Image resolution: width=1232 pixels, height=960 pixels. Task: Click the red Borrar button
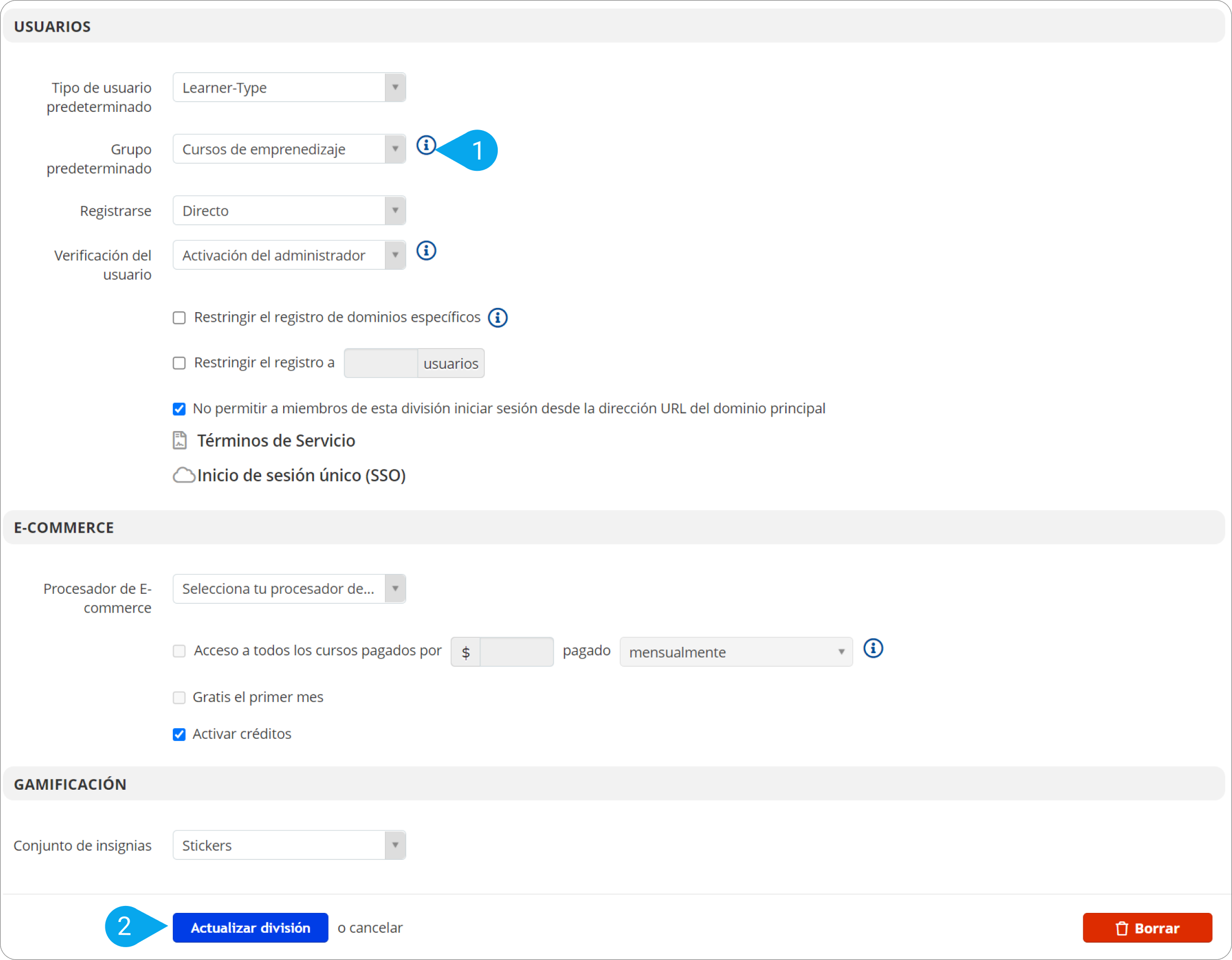pos(1147,927)
